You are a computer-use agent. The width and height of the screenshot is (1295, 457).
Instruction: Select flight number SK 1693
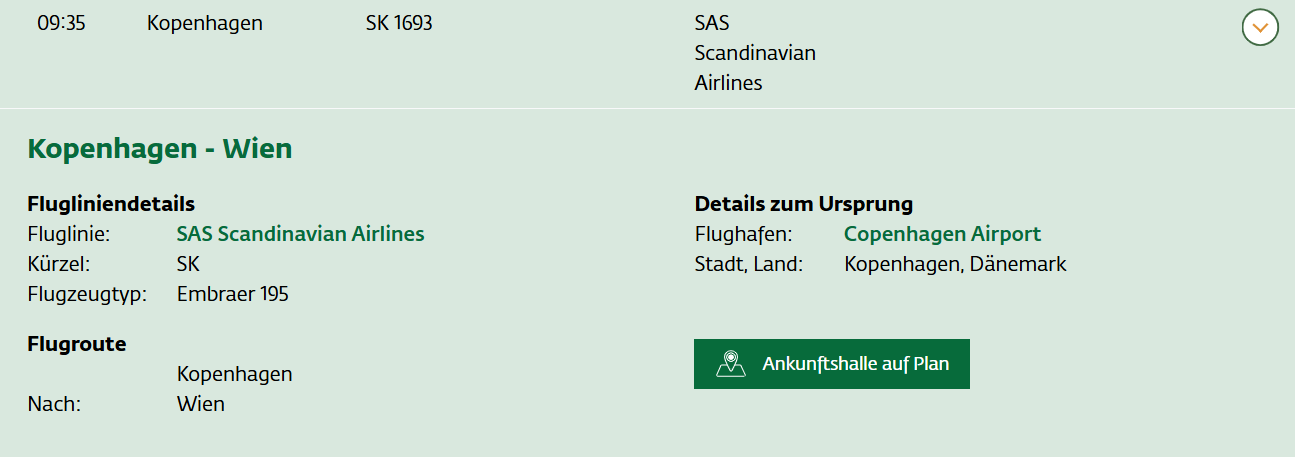click(x=399, y=23)
